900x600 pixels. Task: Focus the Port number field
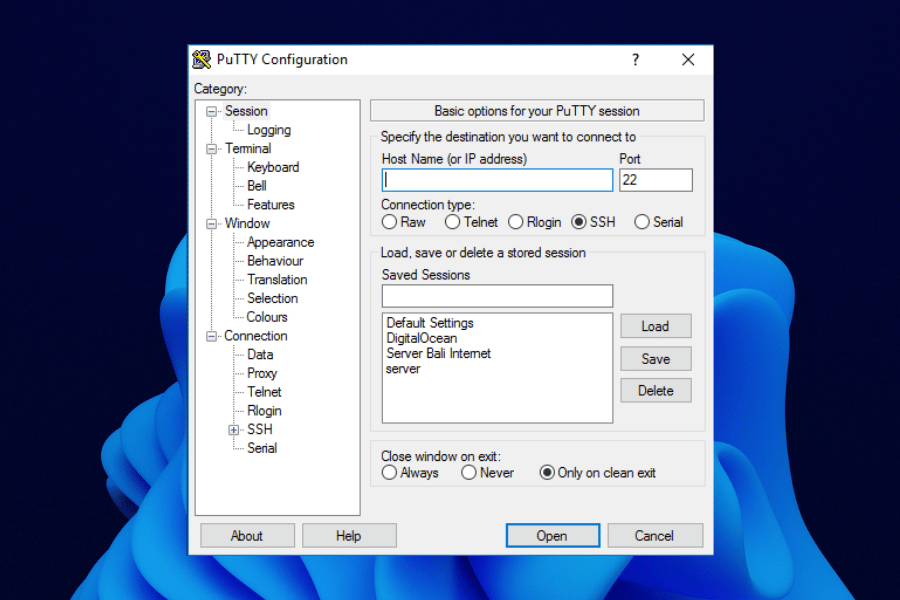pos(656,180)
